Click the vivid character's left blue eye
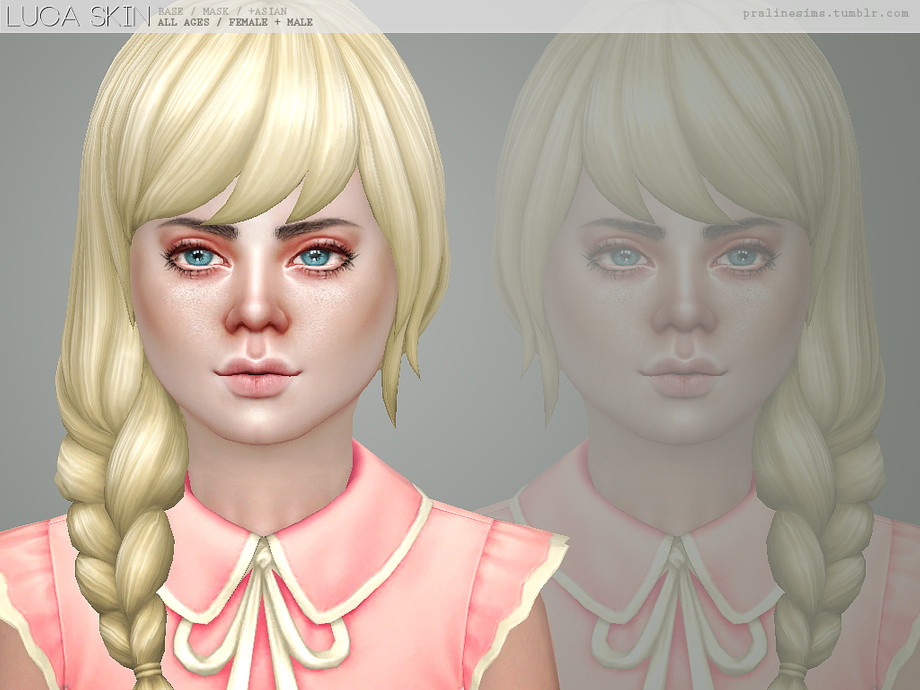Image resolution: width=920 pixels, height=690 pixels. tap(198, 256)
